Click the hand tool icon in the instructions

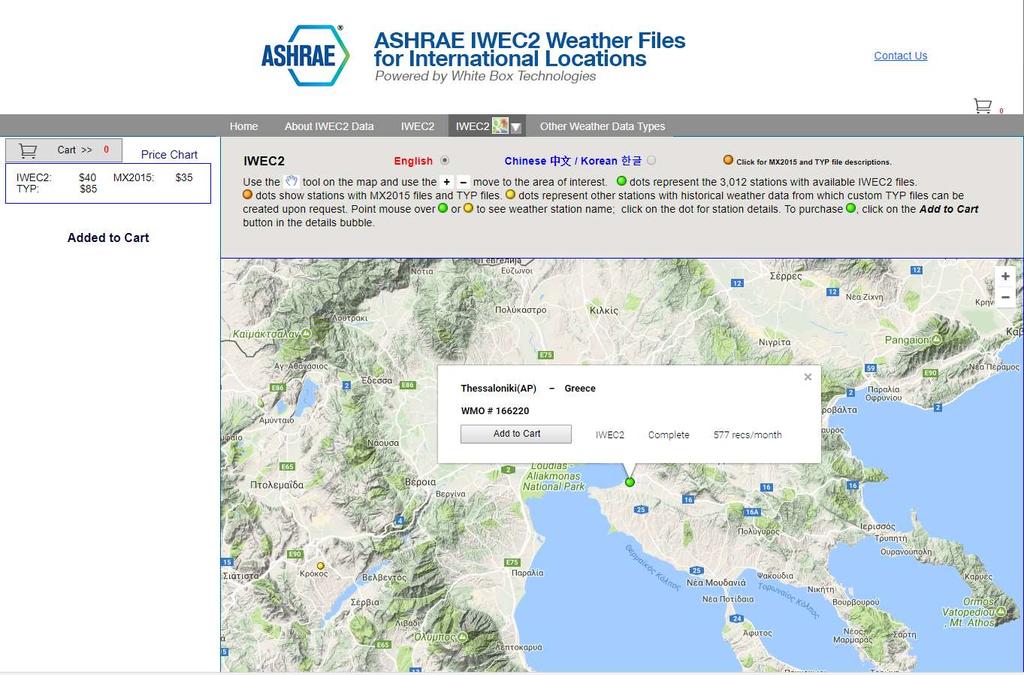coord(291,181)
